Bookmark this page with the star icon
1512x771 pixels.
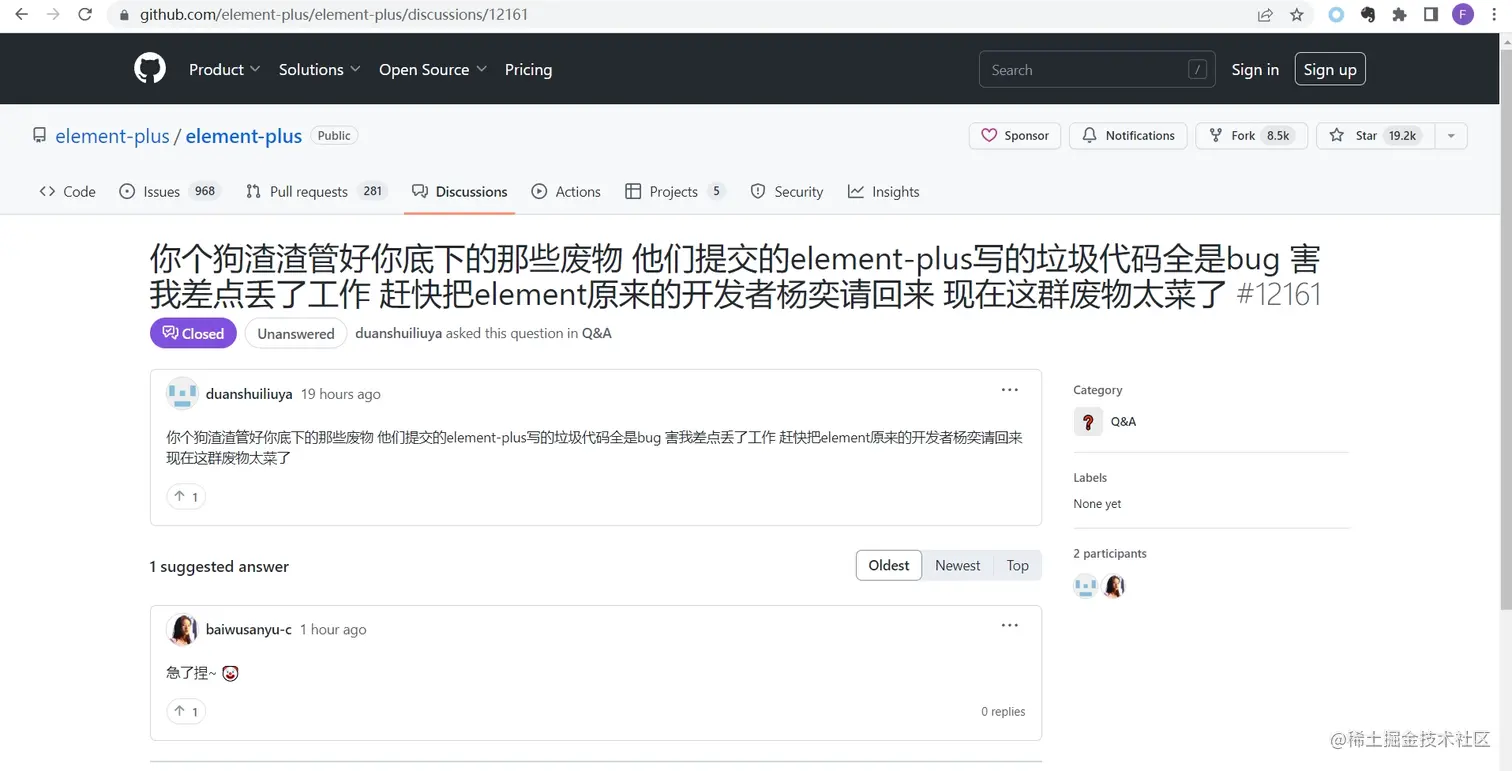(x=1297, y=15)
